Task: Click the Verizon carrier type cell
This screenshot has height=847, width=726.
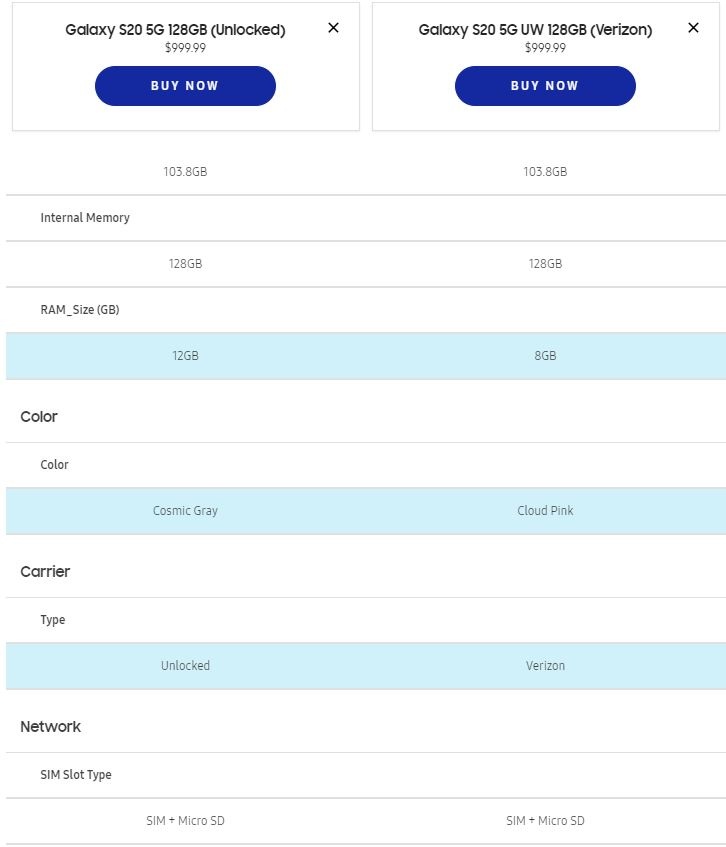Action: pos(545,666)
